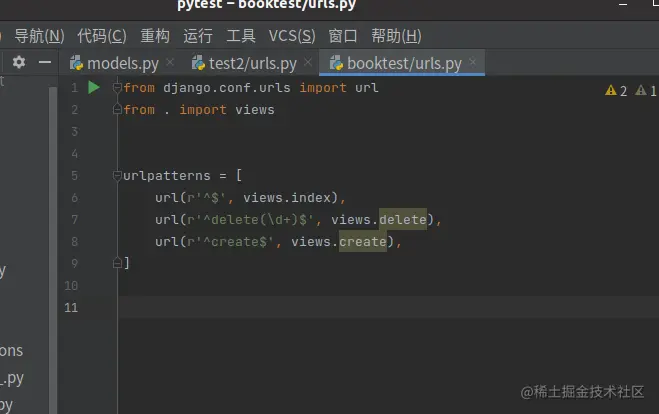Open the 窗口 window menu

[343, 36]
